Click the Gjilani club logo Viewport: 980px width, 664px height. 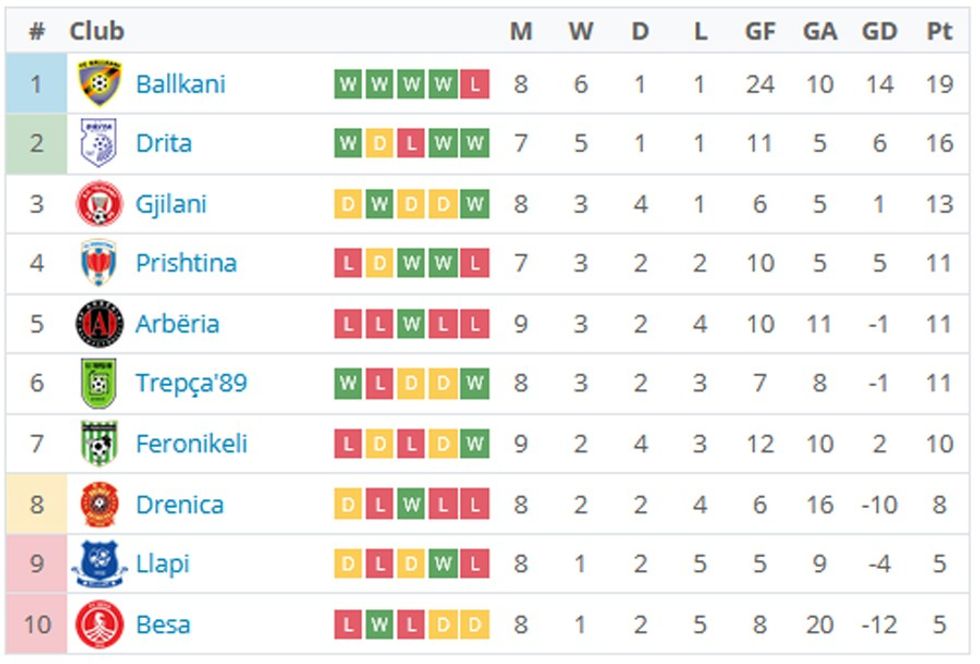click(x=99, y=204)
